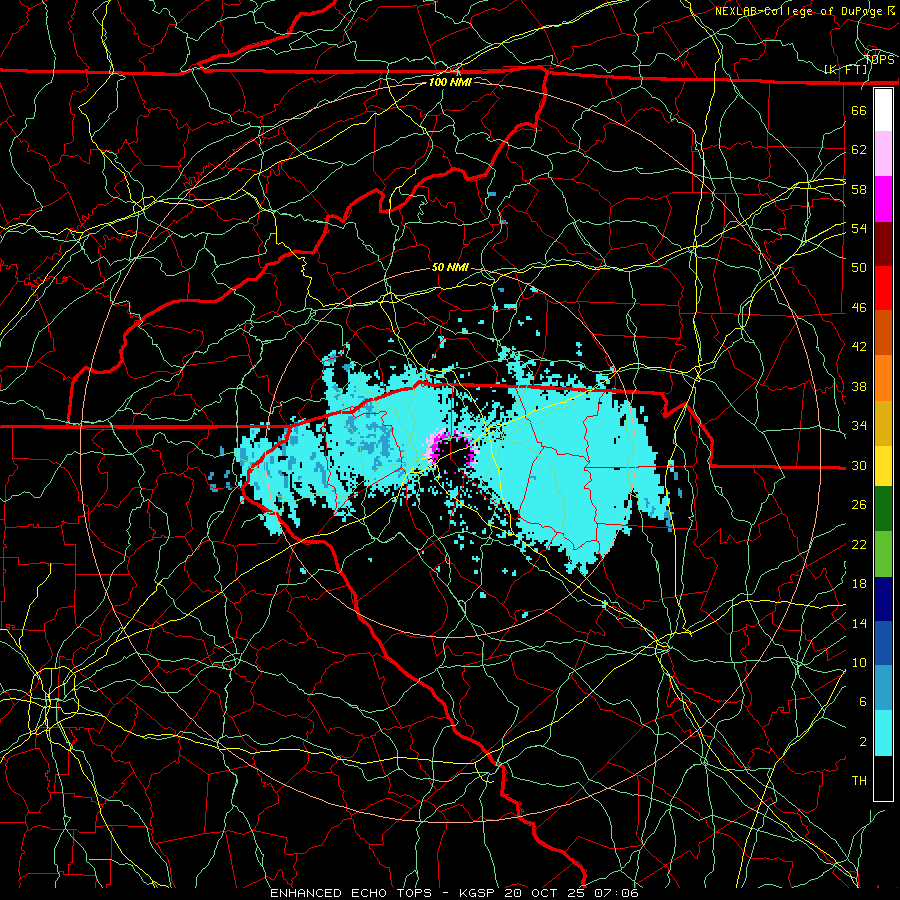Click the light pink legend swatch
The width and height of the screenshot is (900, 900).
(x=883, y=154)
